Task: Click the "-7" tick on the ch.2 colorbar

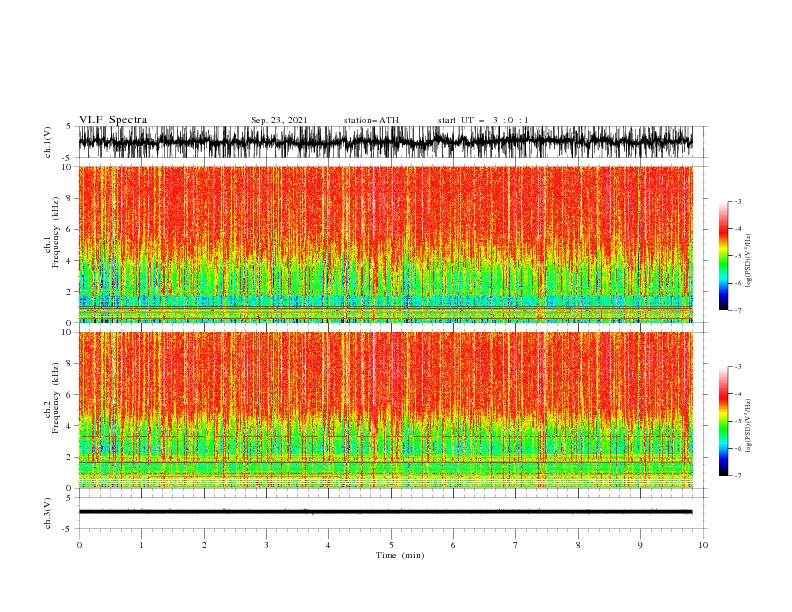Action: (x=738, y=475)
